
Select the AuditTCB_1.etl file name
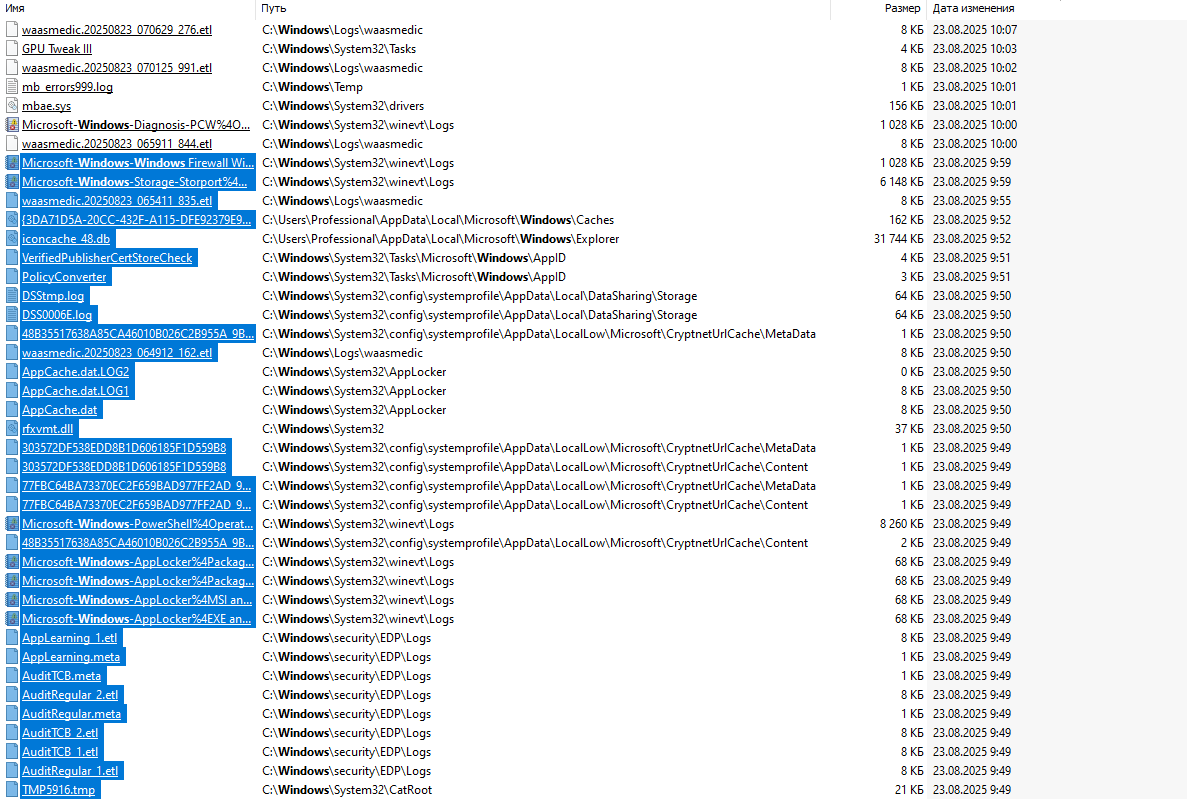click(x=60, y=751)
